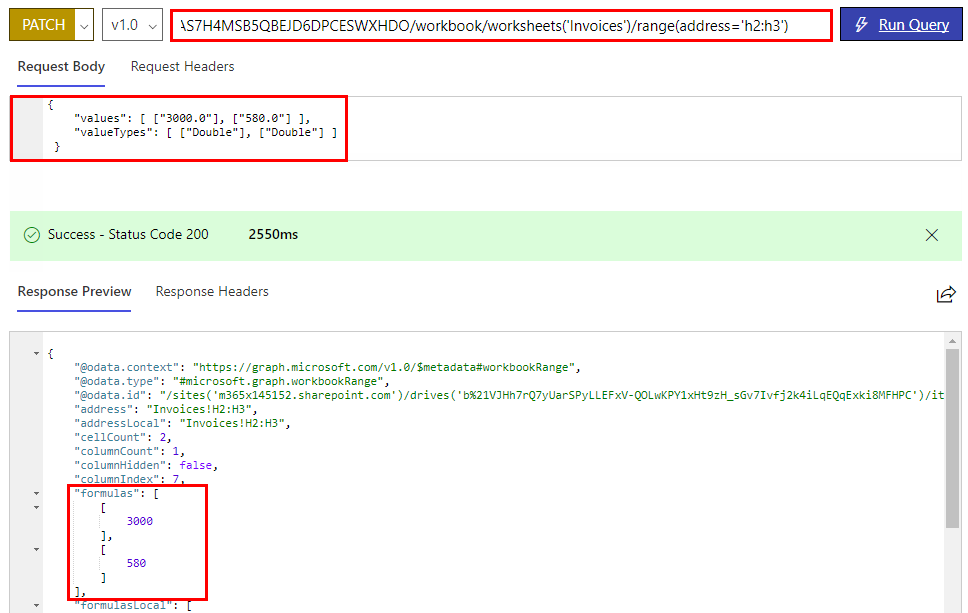
Task: Click the "columnHidden" false value
Action: click(196, 465)
